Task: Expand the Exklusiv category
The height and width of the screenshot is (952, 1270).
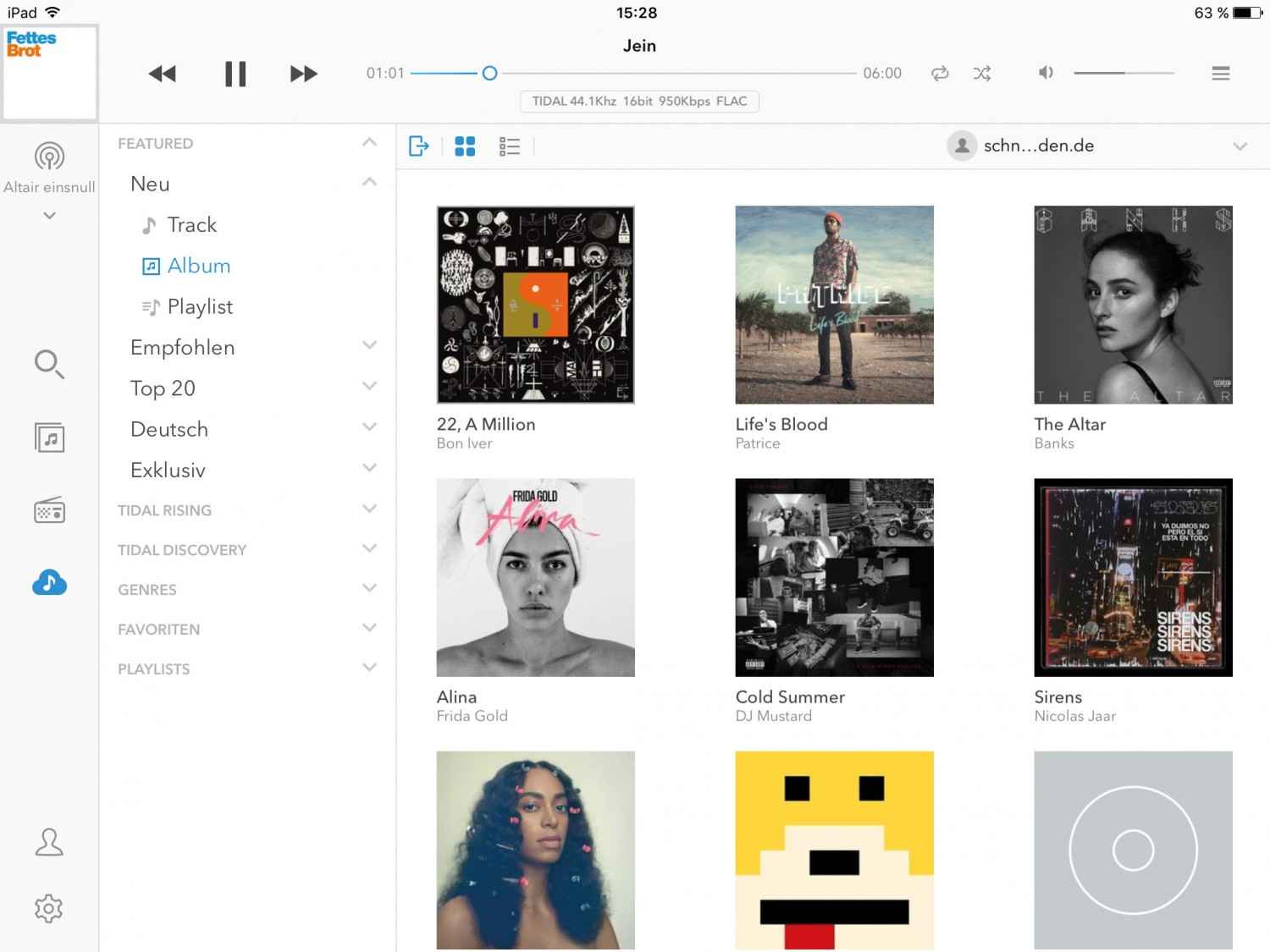Action: (x=369, y=468)
